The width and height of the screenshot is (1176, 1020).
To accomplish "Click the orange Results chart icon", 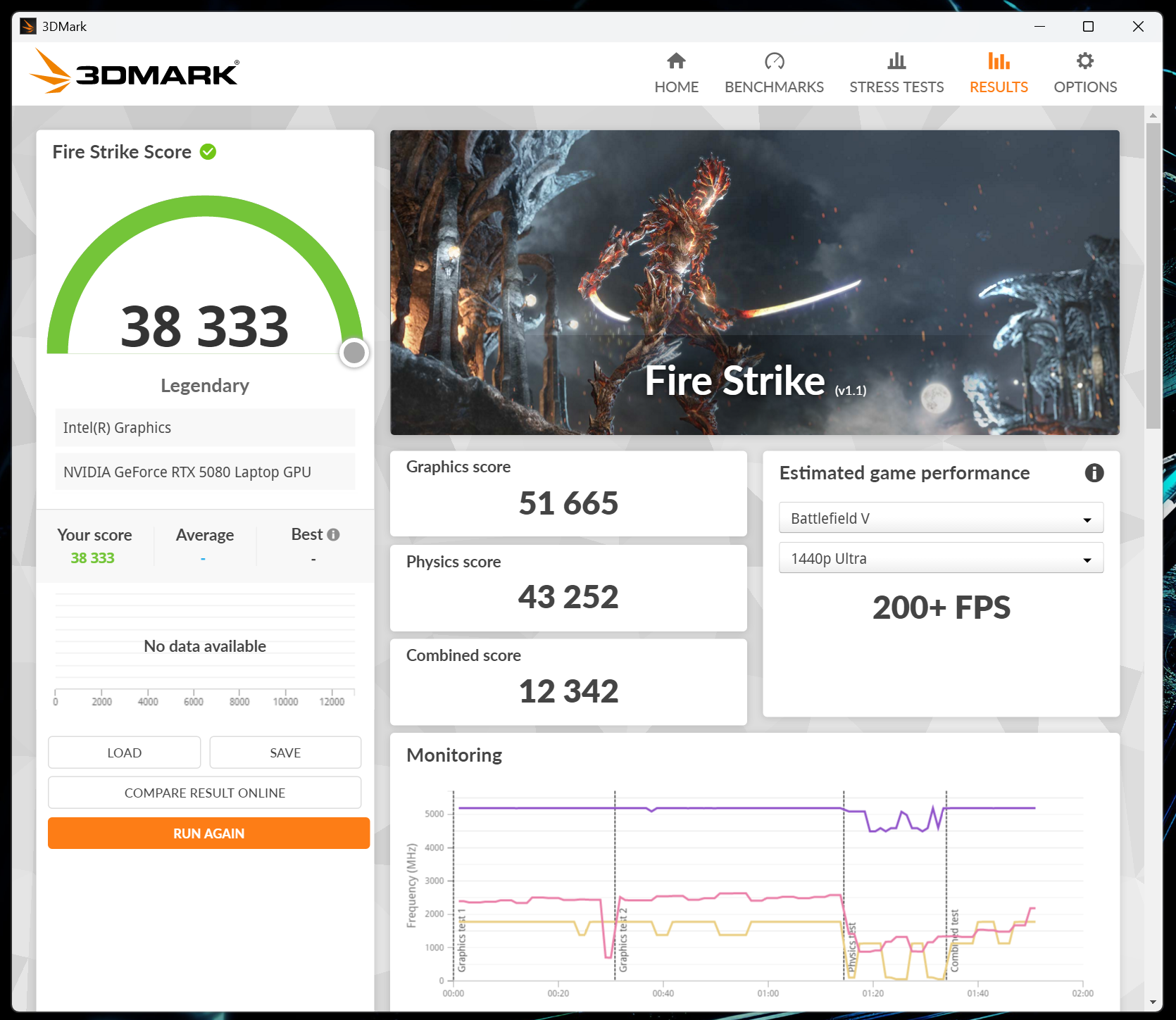I will tap(999, 61).
